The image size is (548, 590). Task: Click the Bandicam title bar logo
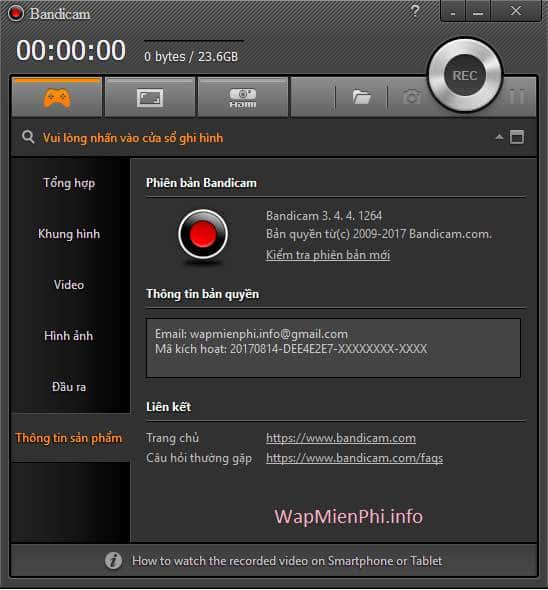pyautogui.click(x=16, y=14)
